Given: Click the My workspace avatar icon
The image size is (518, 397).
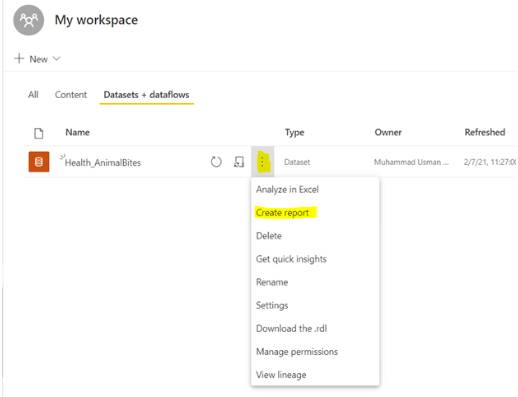Looking at the screenshot, I should pyautogui.click(x=29, y=20).
